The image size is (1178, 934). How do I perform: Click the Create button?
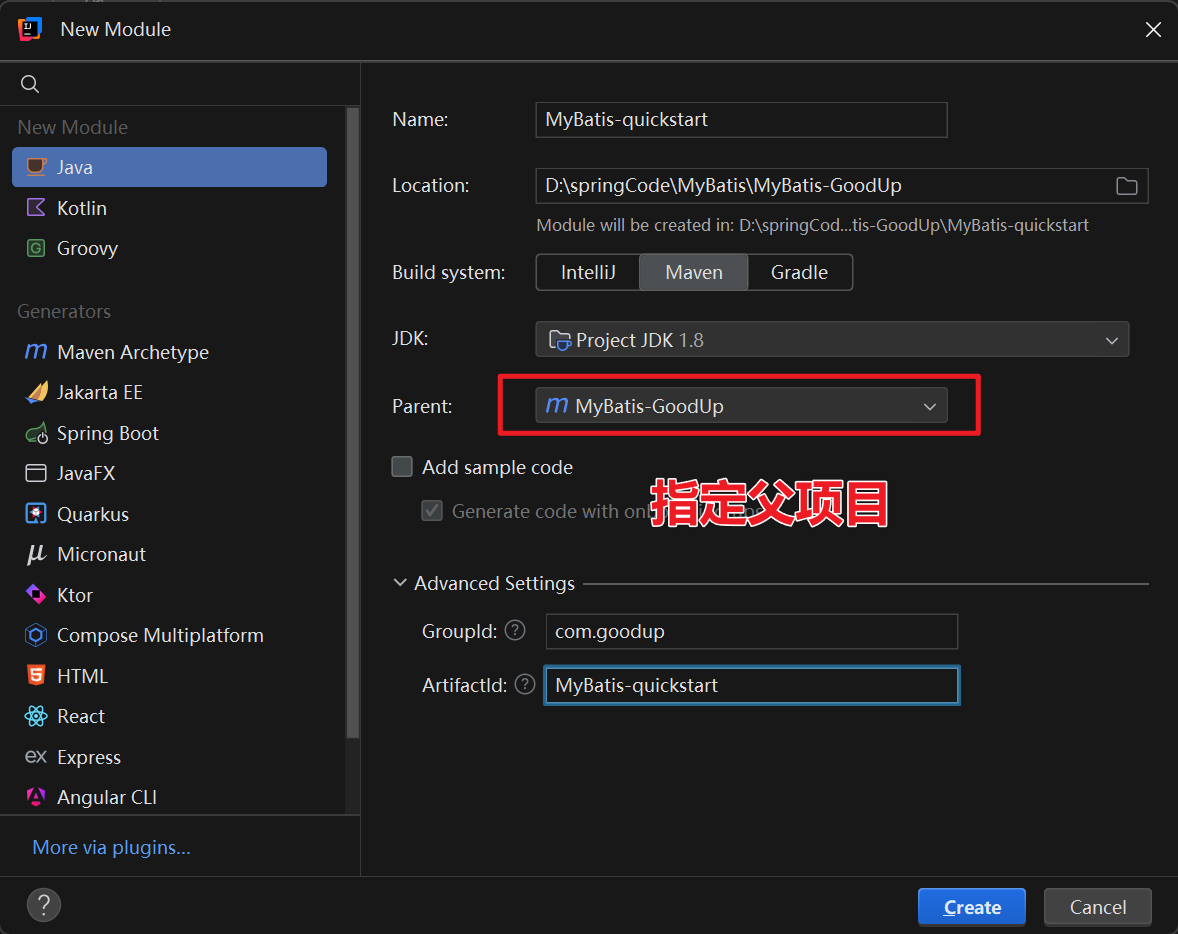click(971, 907)
